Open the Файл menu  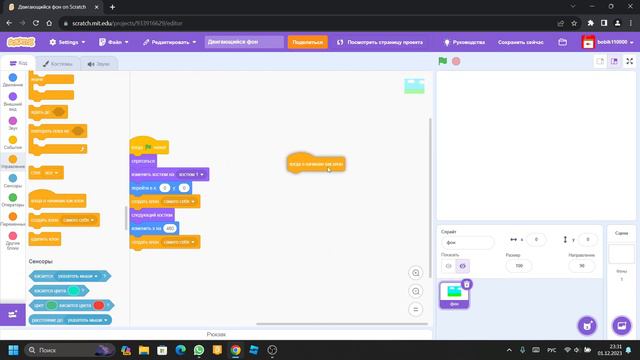(x=114, y=42)
